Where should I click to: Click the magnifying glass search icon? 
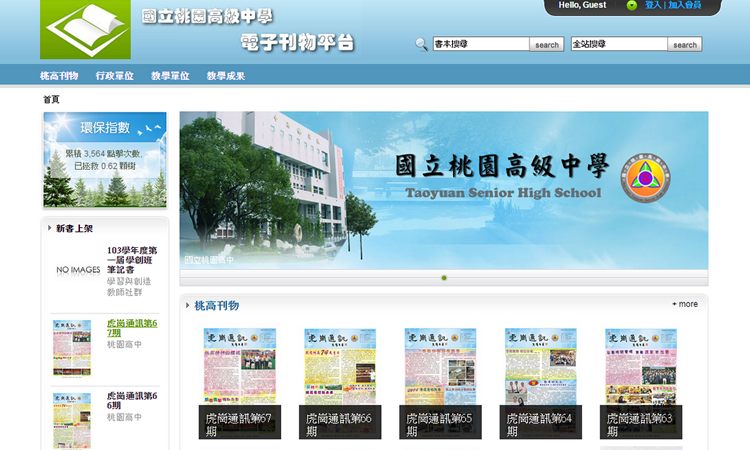click(x=421, y=44)
